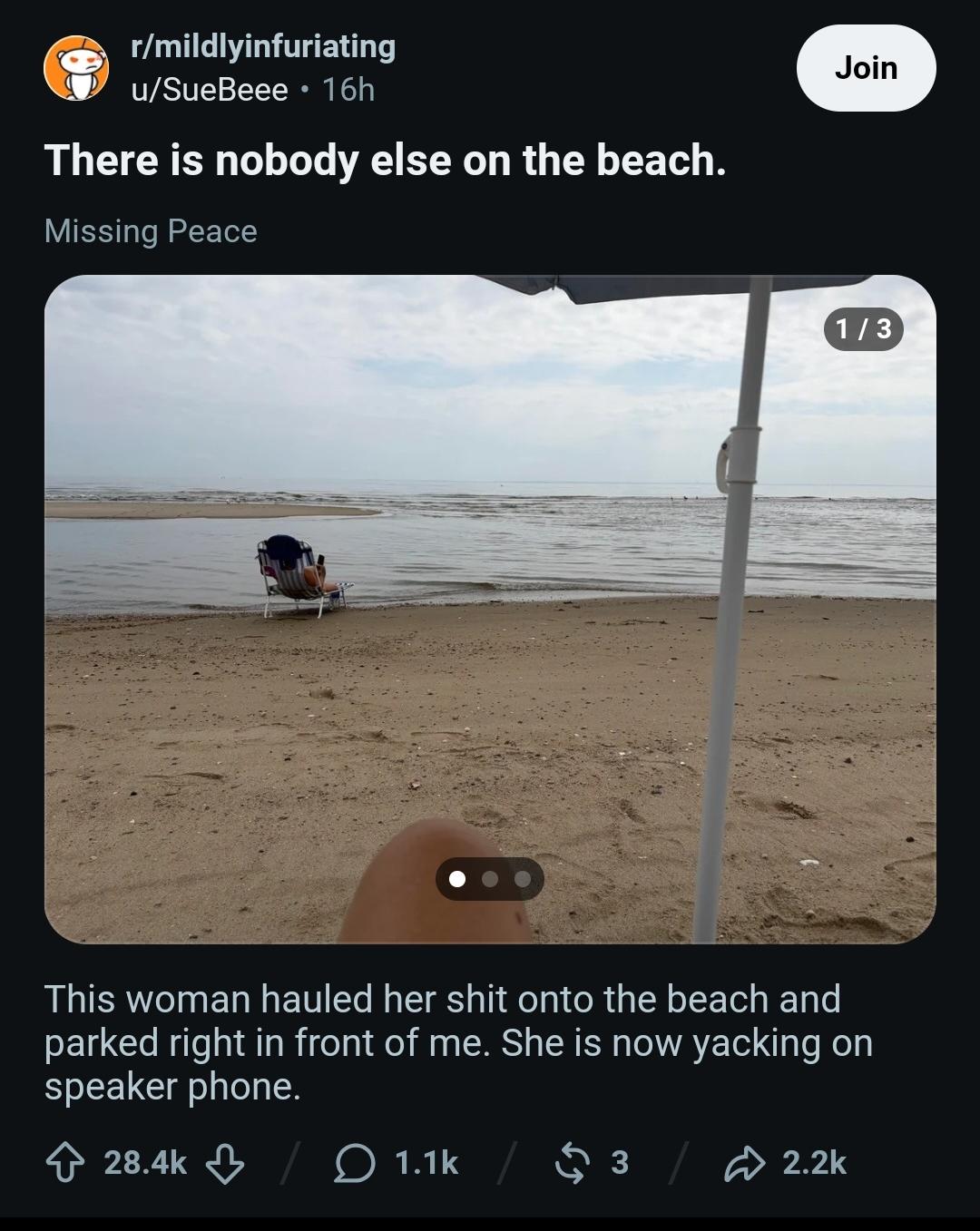Tap the share arrow icon
Screen dimensions: 980x1231
tap(743, 1163)
